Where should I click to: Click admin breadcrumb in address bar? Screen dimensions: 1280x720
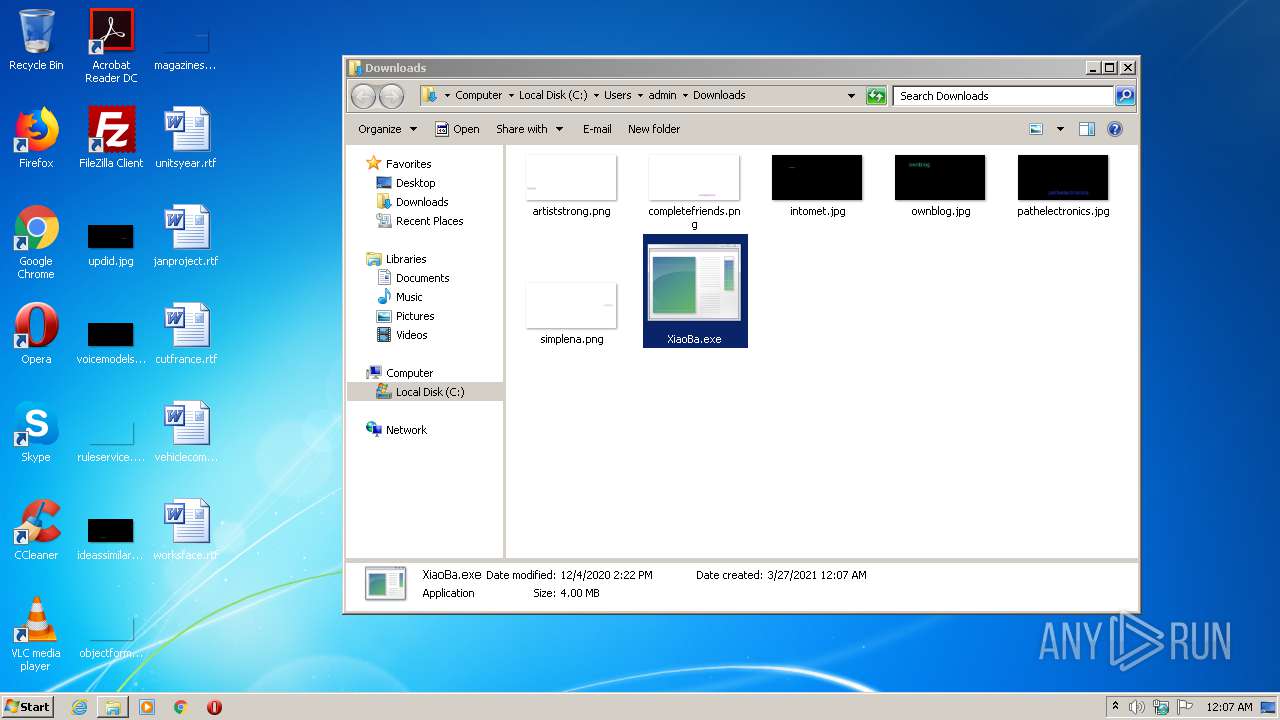point(662,96)
